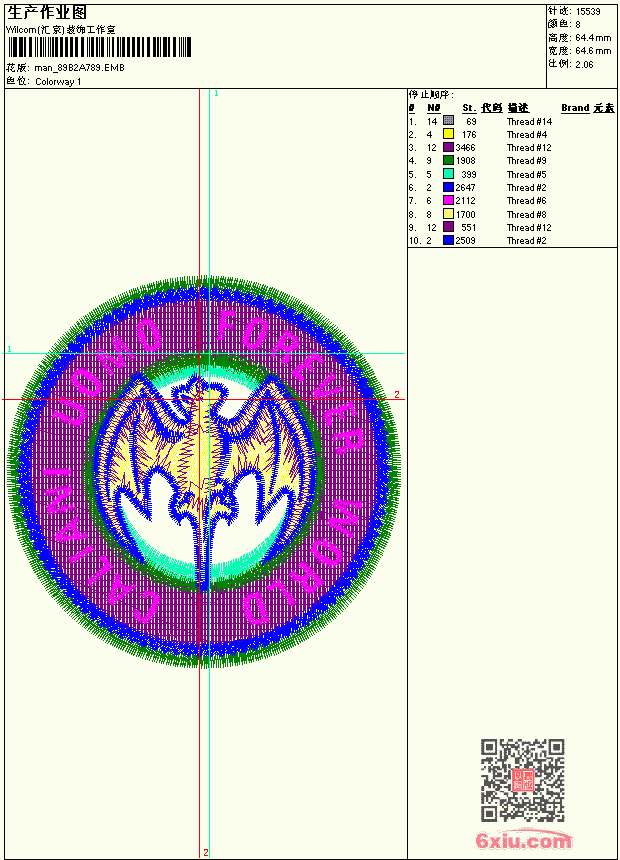
Task: Click the St. column header
Action: click(x=469, y=108)
